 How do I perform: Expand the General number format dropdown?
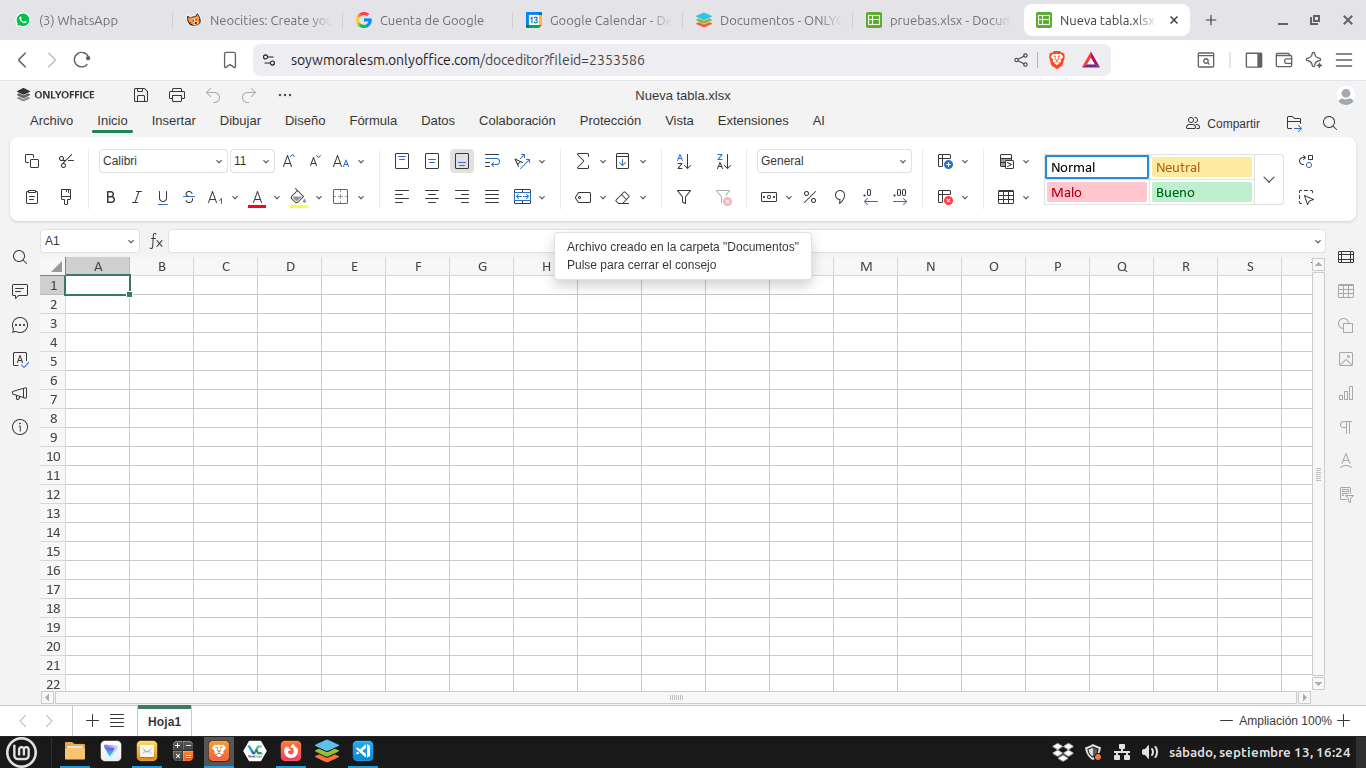tap(902, 161)
